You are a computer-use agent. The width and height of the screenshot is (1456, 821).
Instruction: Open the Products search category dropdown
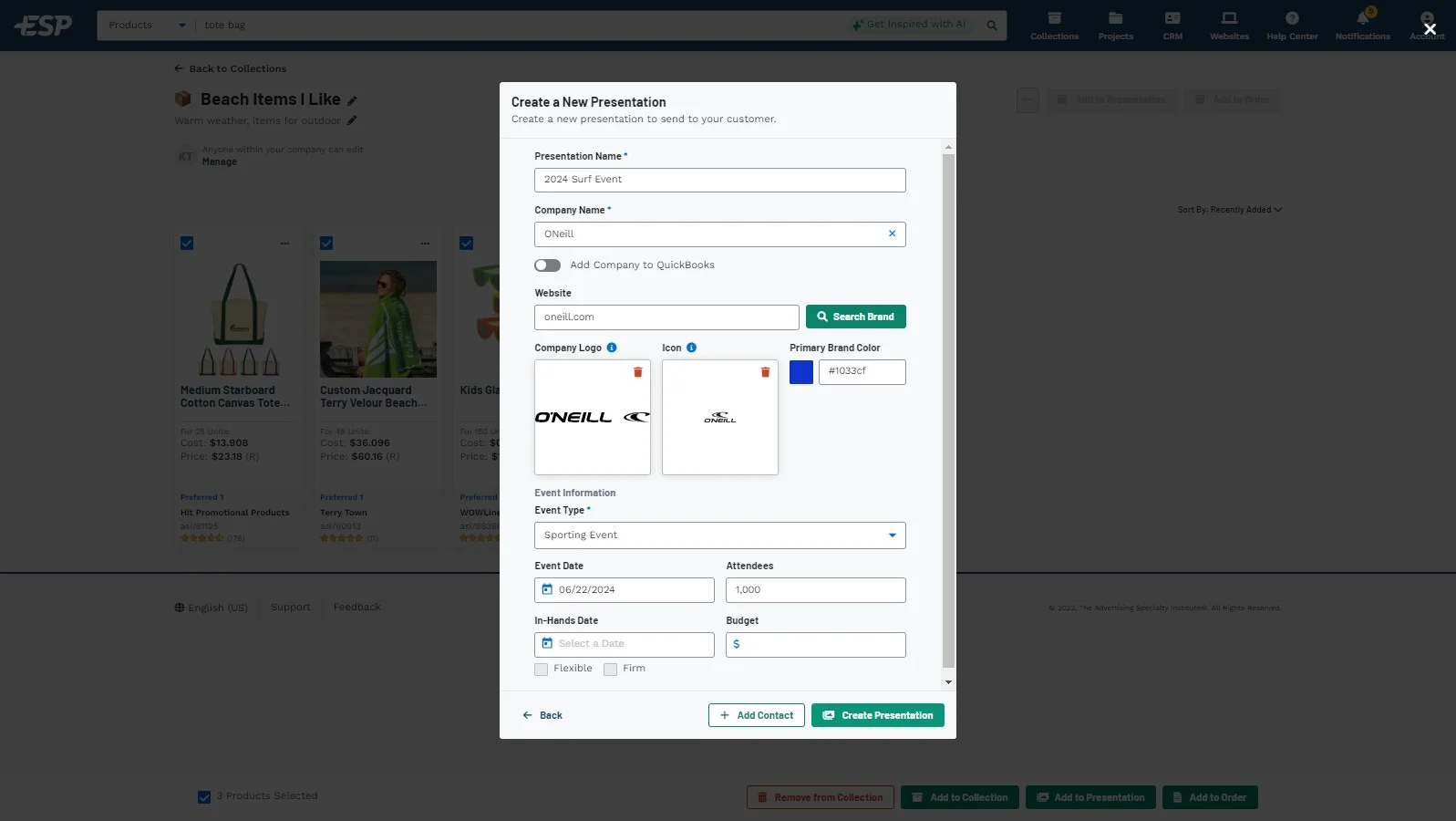(147, 26)
